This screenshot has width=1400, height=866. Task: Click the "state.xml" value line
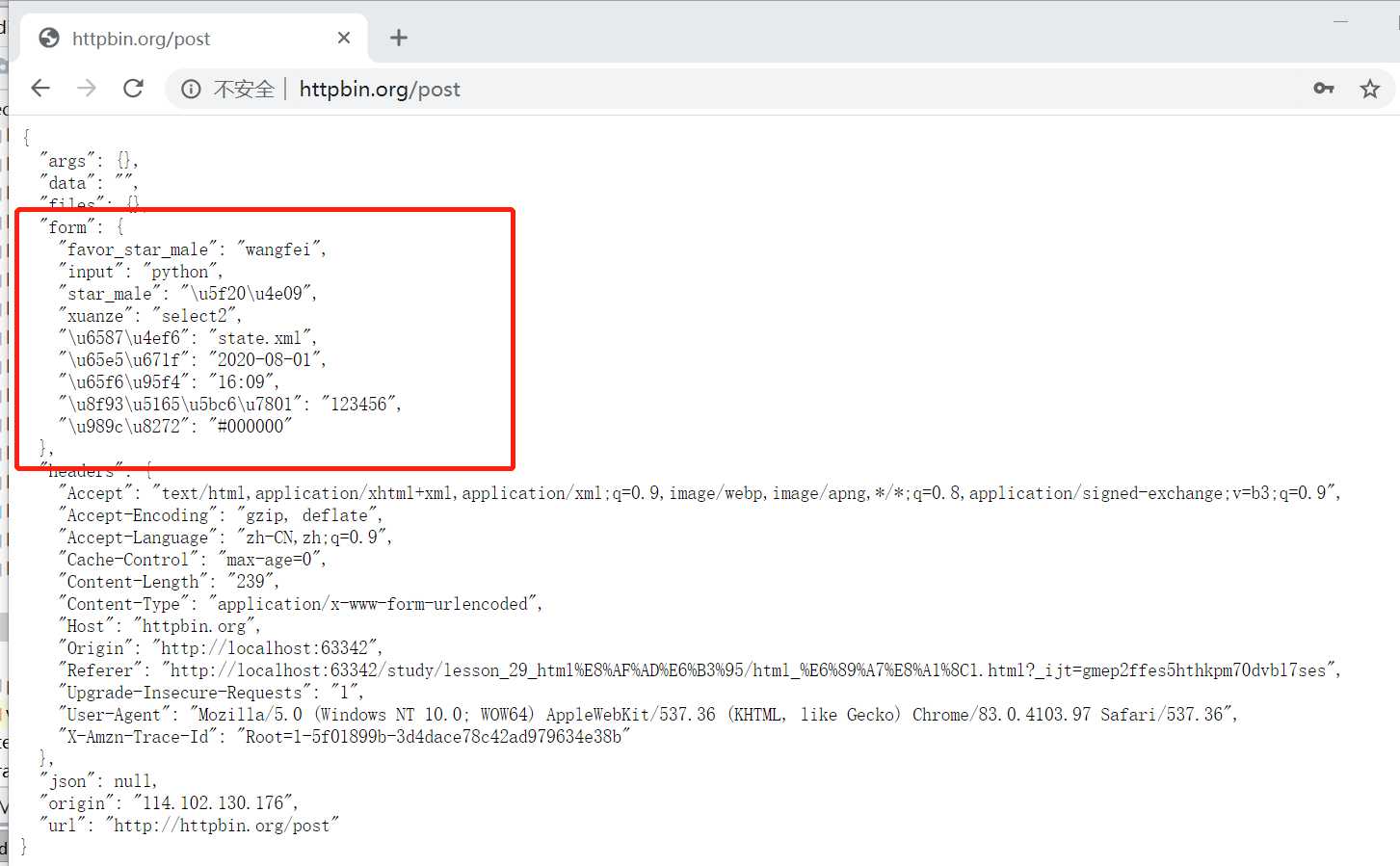(188, 338)
